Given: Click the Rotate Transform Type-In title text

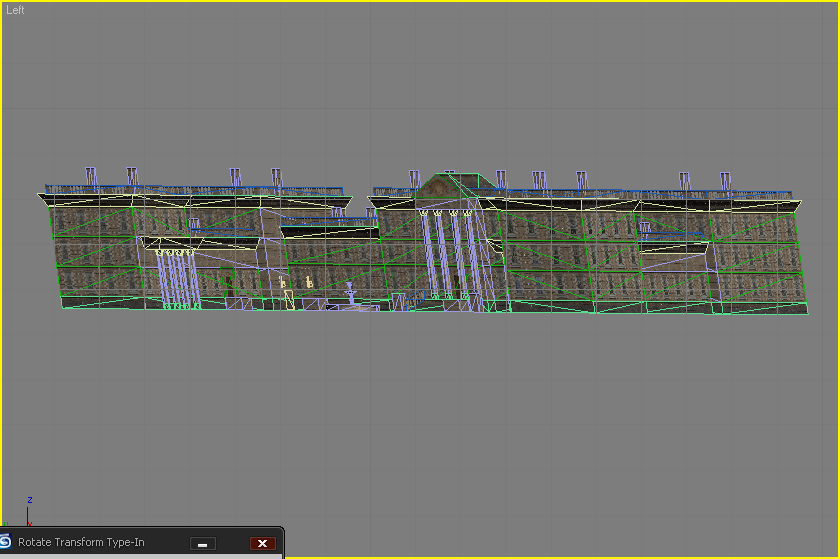Looking at the screenshot, I should pyautogui.click(x=81, y=543).
